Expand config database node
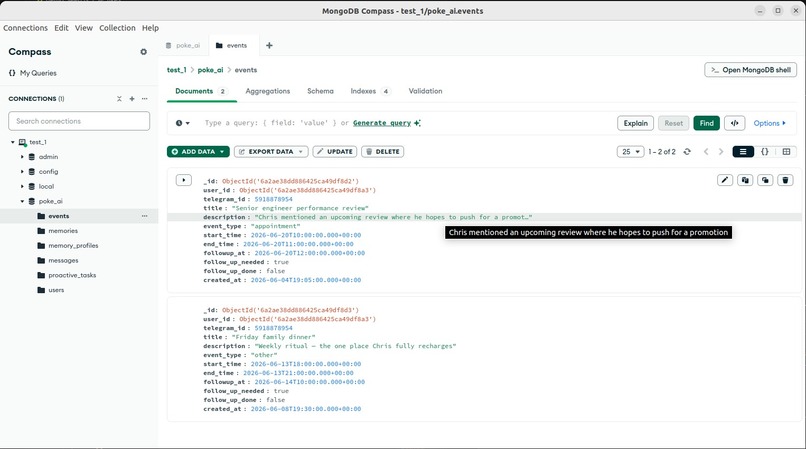This screenshot has width=806, height=449. pyautogui.click(x=22, y=172)
